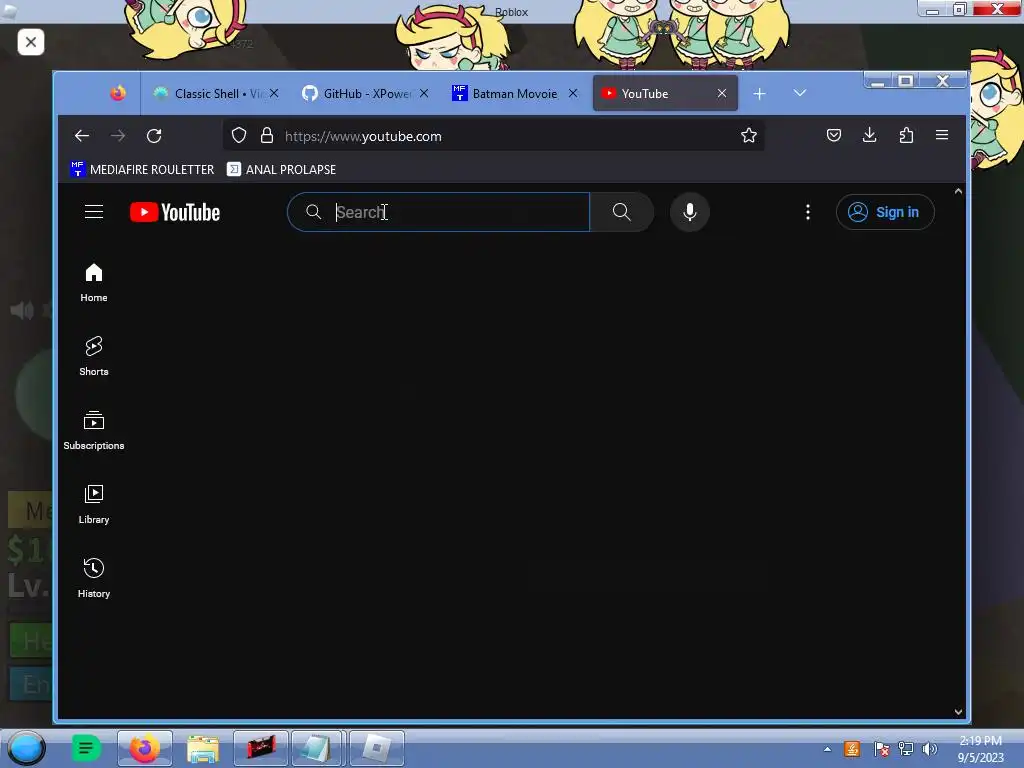The image size is (1024, 768).
Task: Close the Roblox overlay with X button
Action: click(31, 42)
